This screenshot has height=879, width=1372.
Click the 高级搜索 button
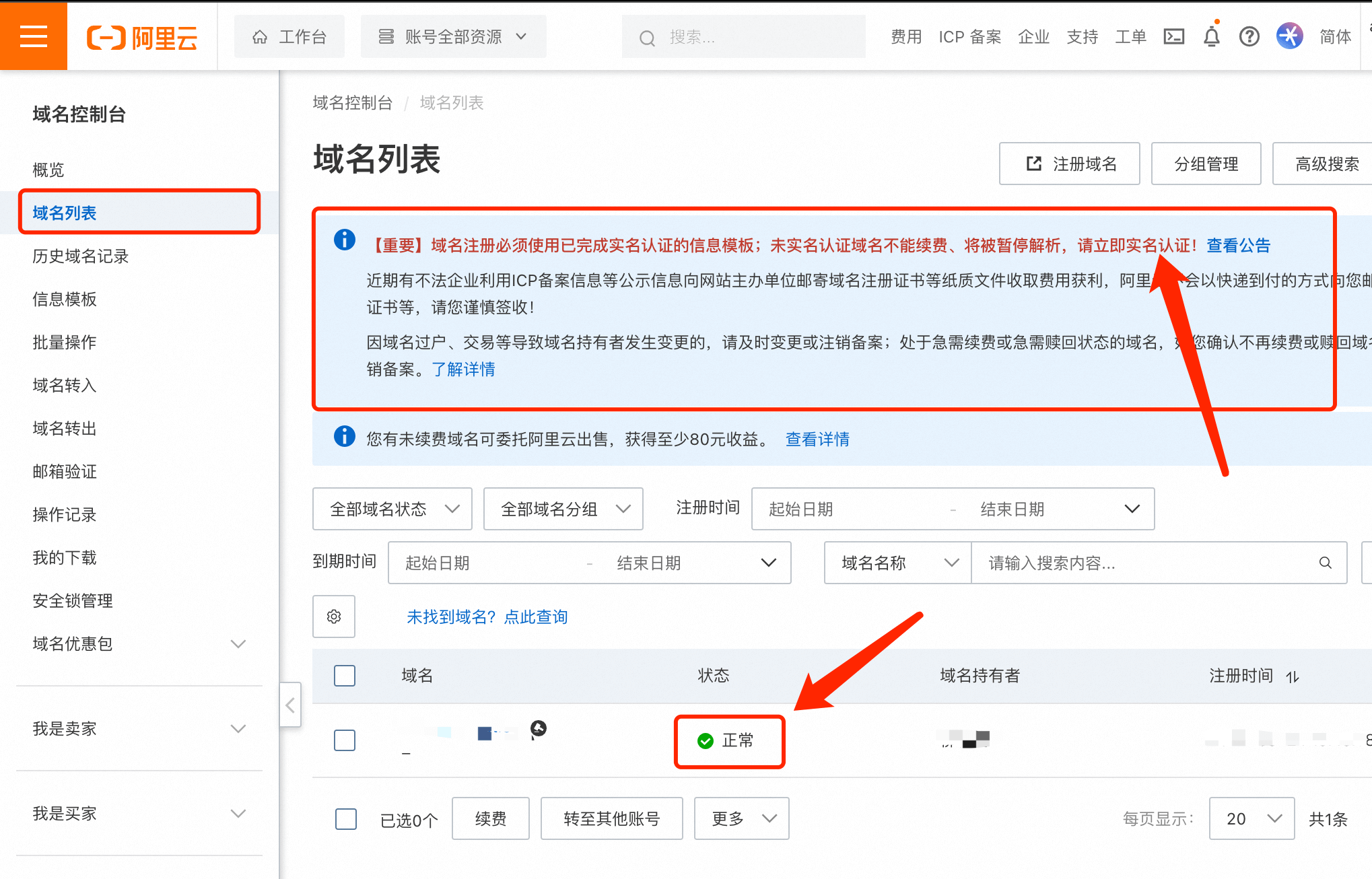tap(1324, 164)
